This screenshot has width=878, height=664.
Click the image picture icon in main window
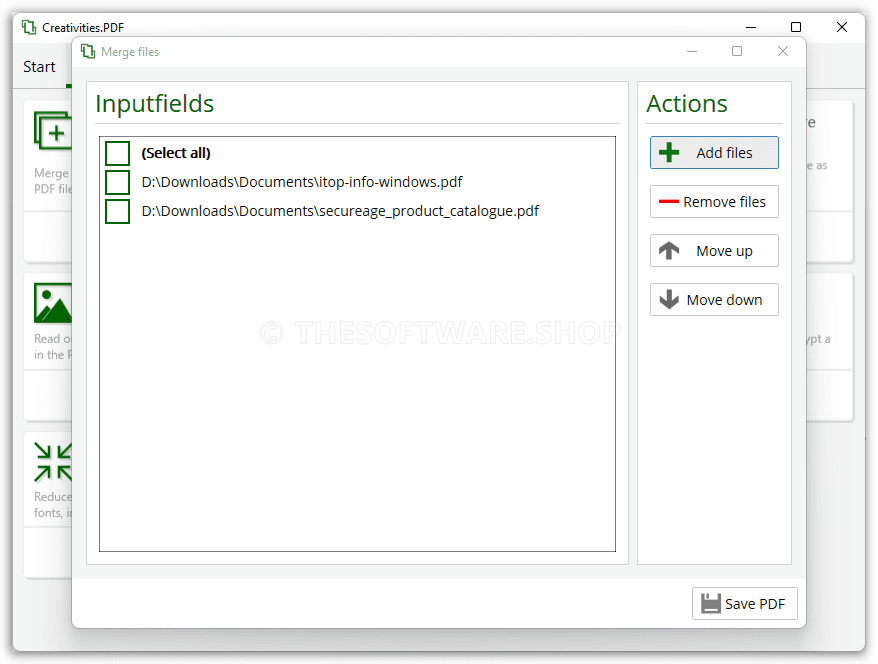click(53, 303)
